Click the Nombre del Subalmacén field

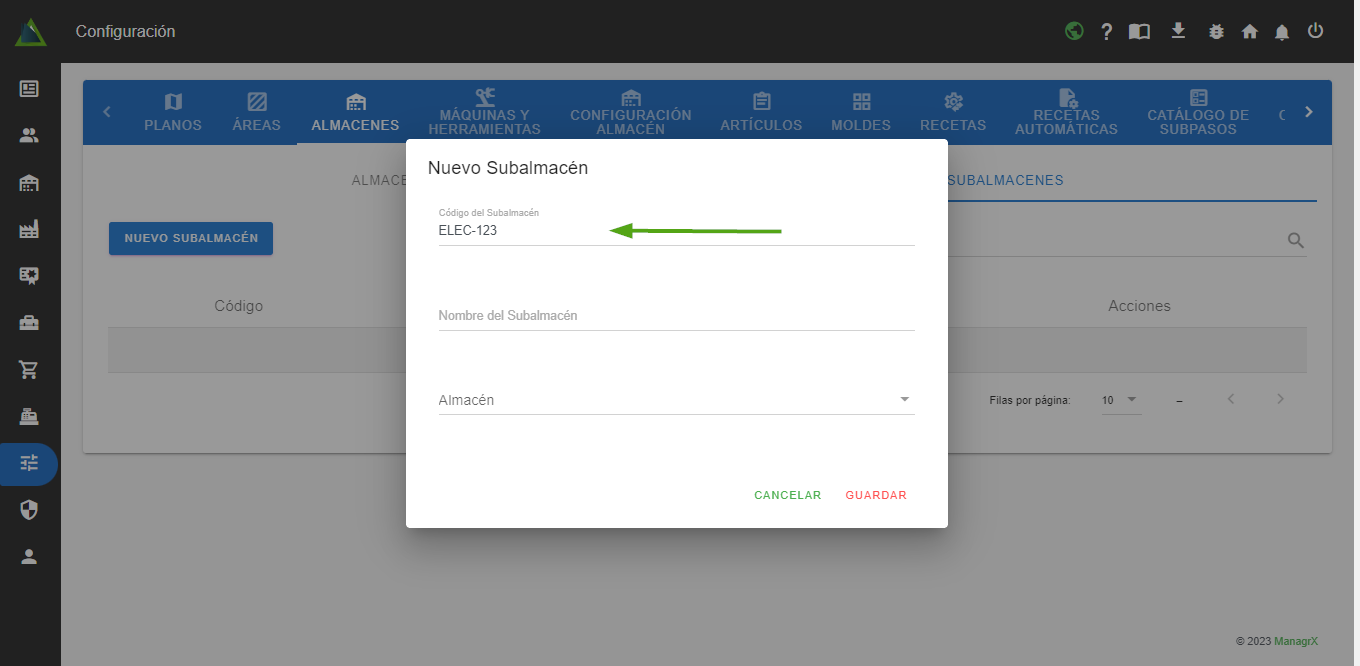(676, 315)
